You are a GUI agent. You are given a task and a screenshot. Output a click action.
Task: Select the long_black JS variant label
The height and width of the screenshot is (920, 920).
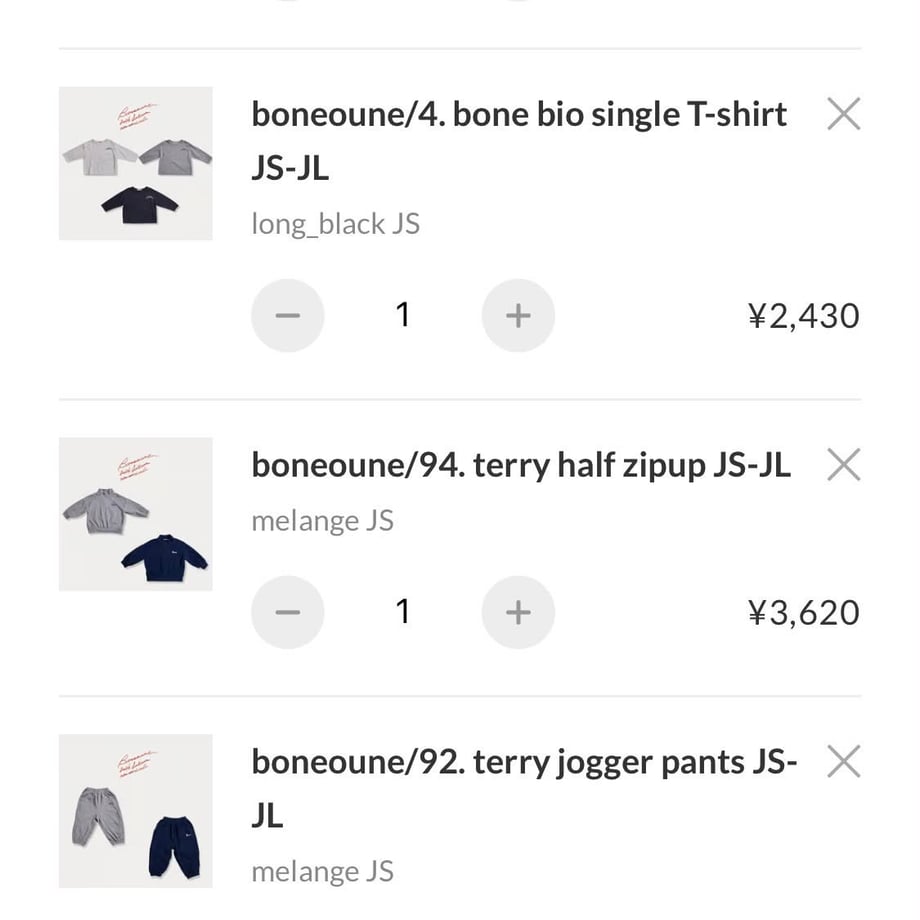pos(336,224)
